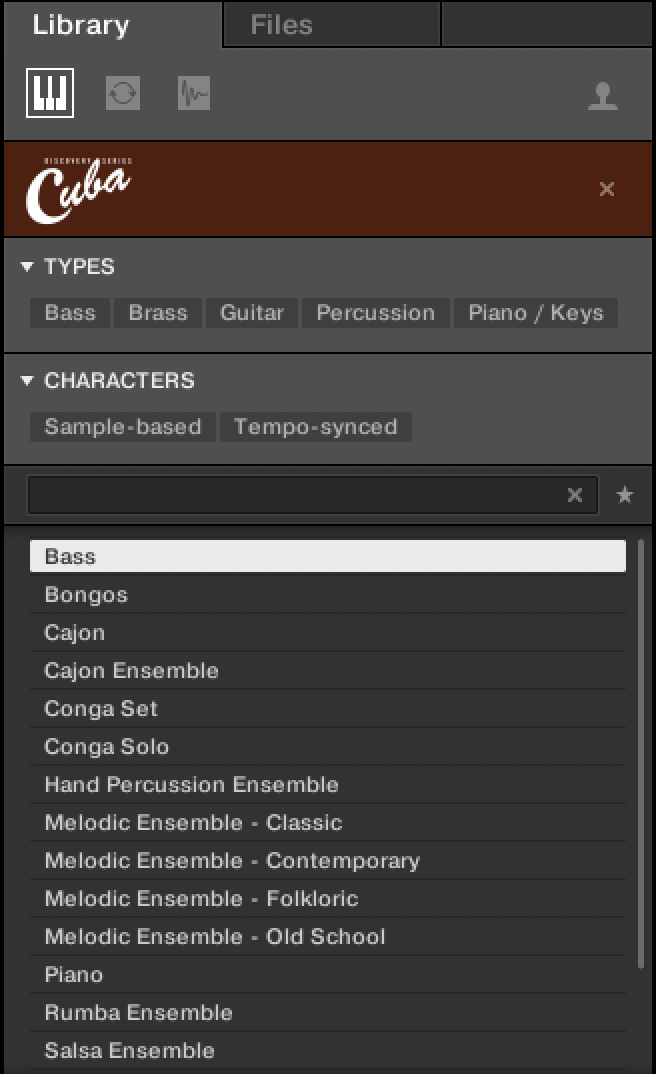Screen dimensions: 656x1074
Task: Select the Percussion type tag
Action: click(375, 313)
